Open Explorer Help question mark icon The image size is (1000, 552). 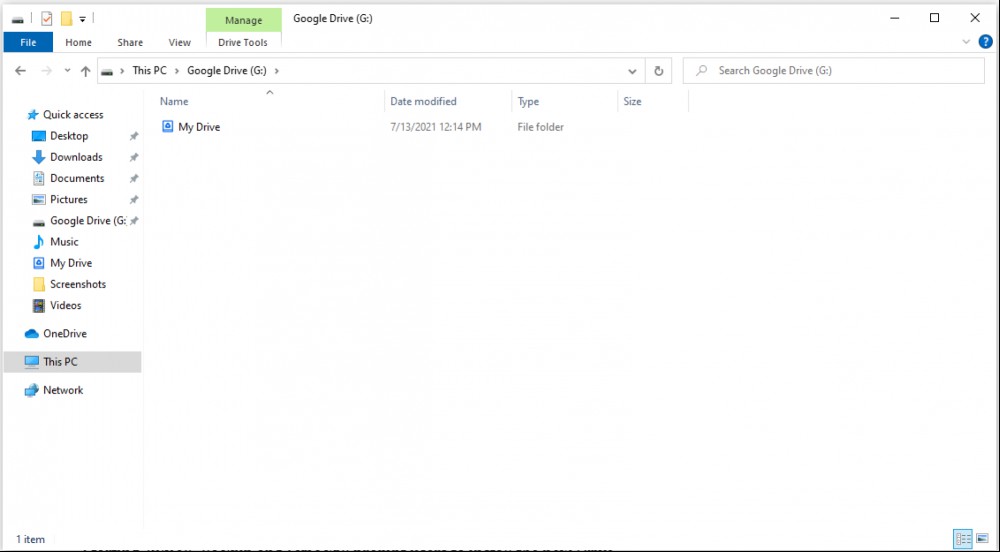985,42
